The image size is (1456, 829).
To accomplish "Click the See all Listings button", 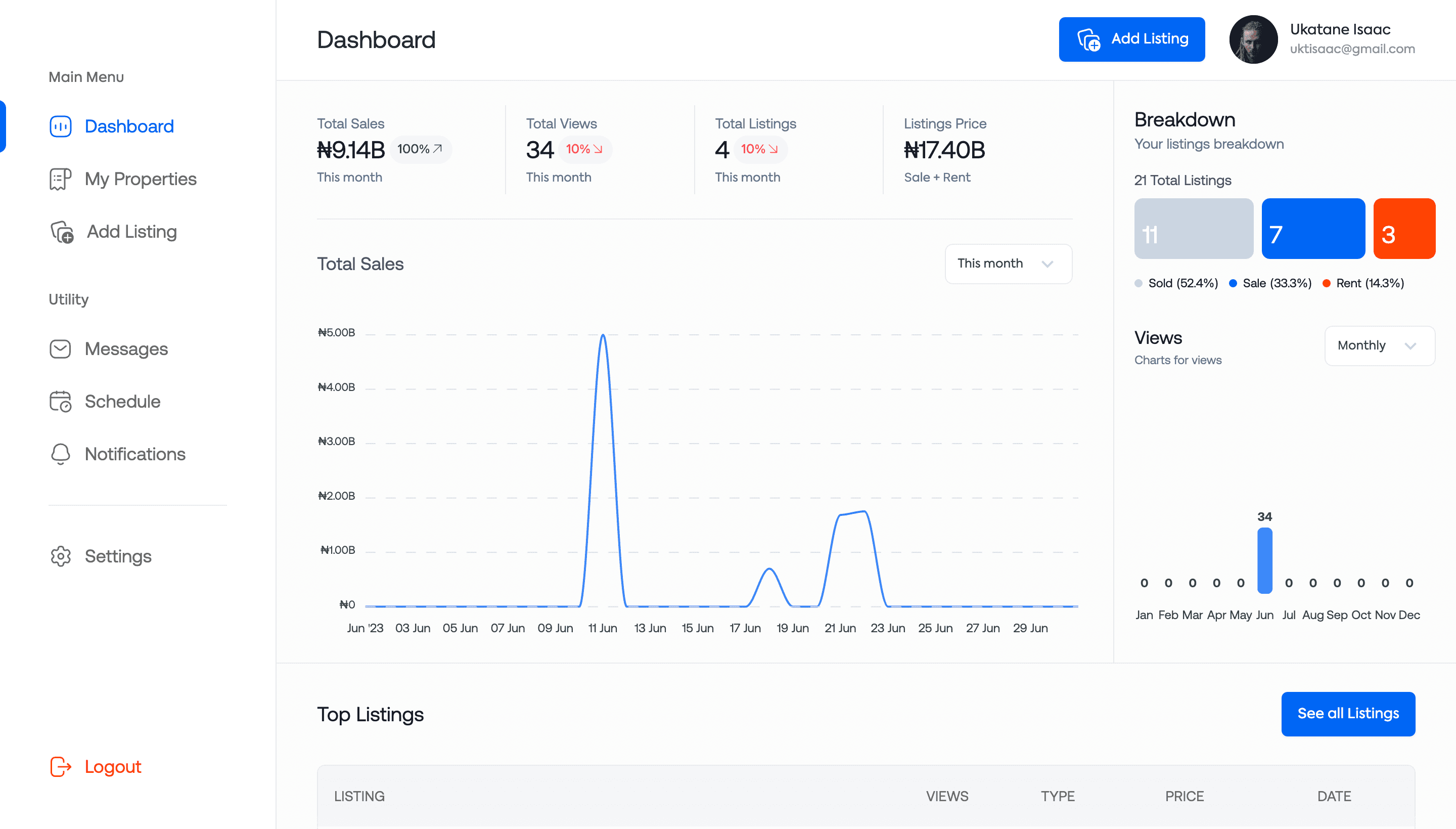I will click(1348, 713).
